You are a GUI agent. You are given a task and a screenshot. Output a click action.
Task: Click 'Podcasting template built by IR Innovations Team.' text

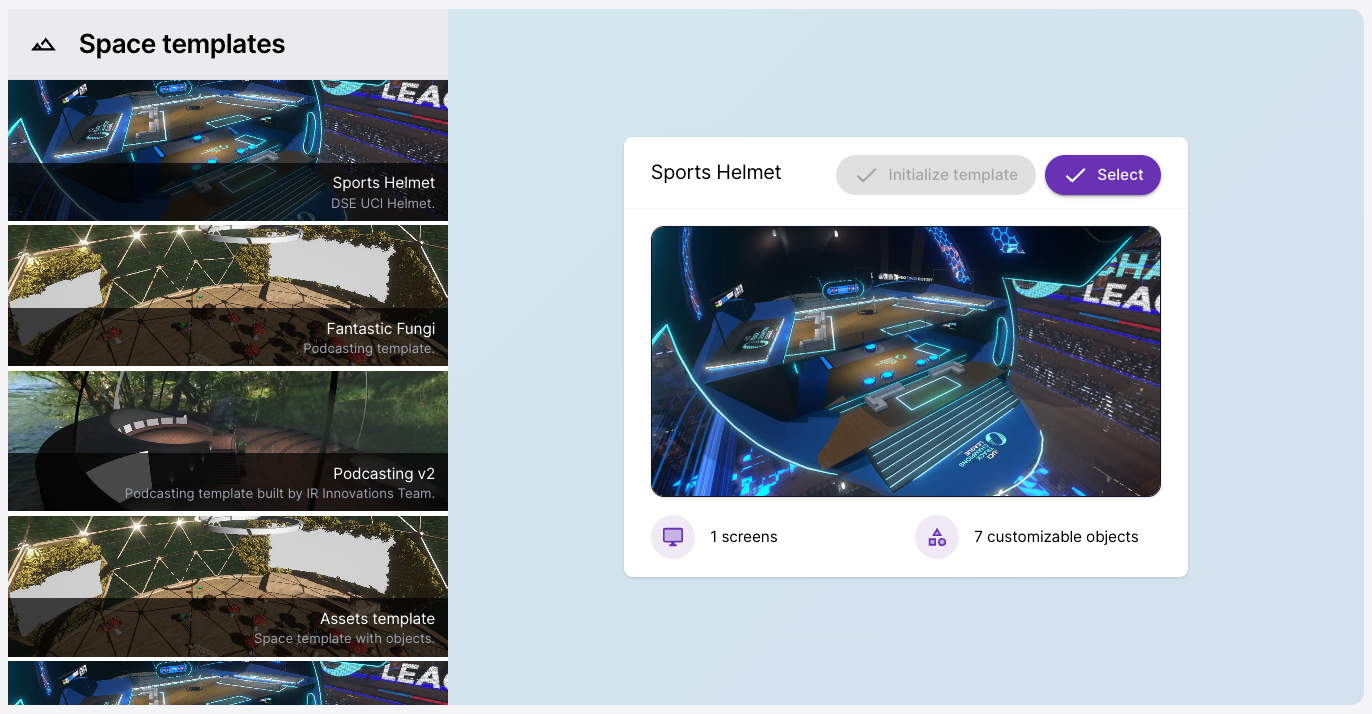tap(280, 494)
